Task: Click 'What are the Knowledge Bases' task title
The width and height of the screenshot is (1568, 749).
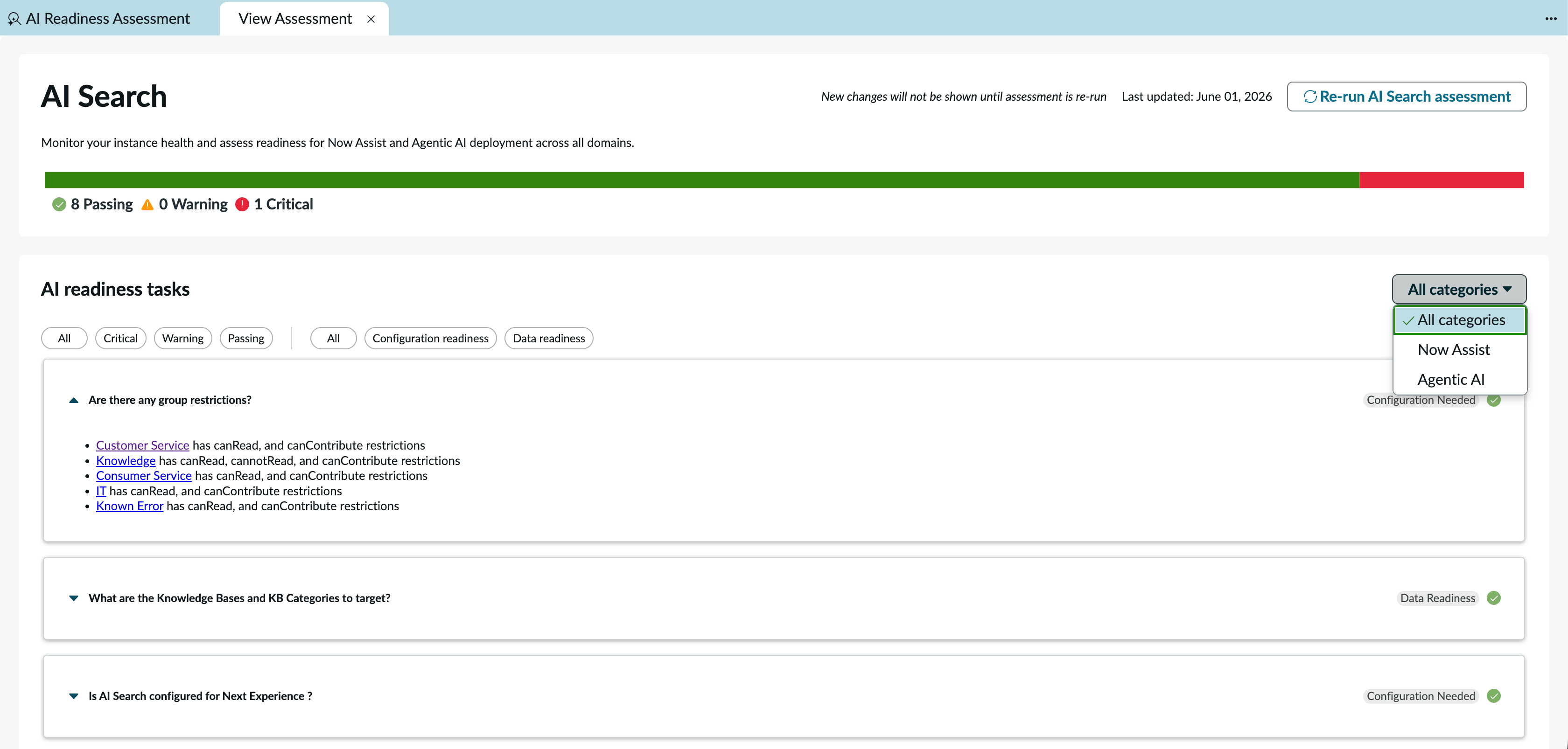Action: point(239,598)
